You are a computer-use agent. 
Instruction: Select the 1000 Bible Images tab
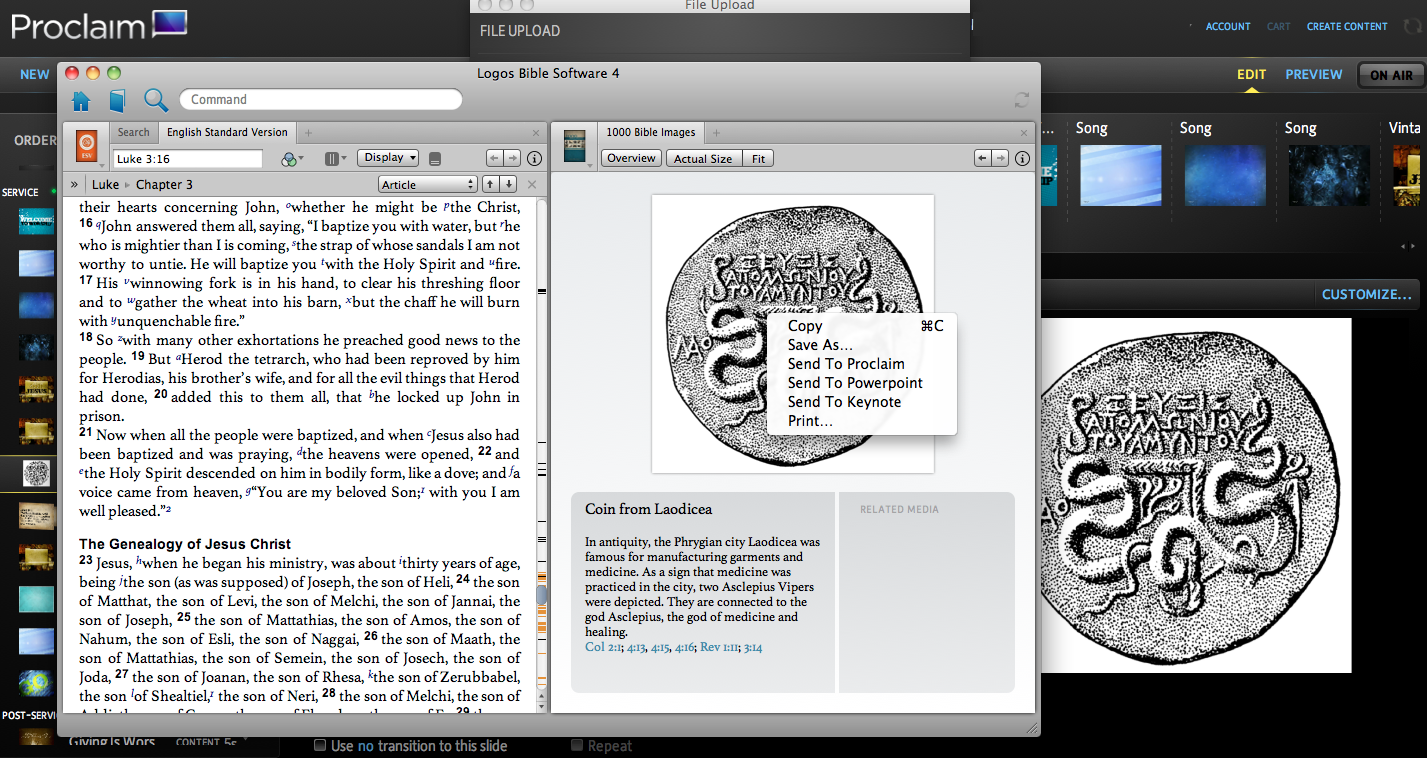(650, 132)
